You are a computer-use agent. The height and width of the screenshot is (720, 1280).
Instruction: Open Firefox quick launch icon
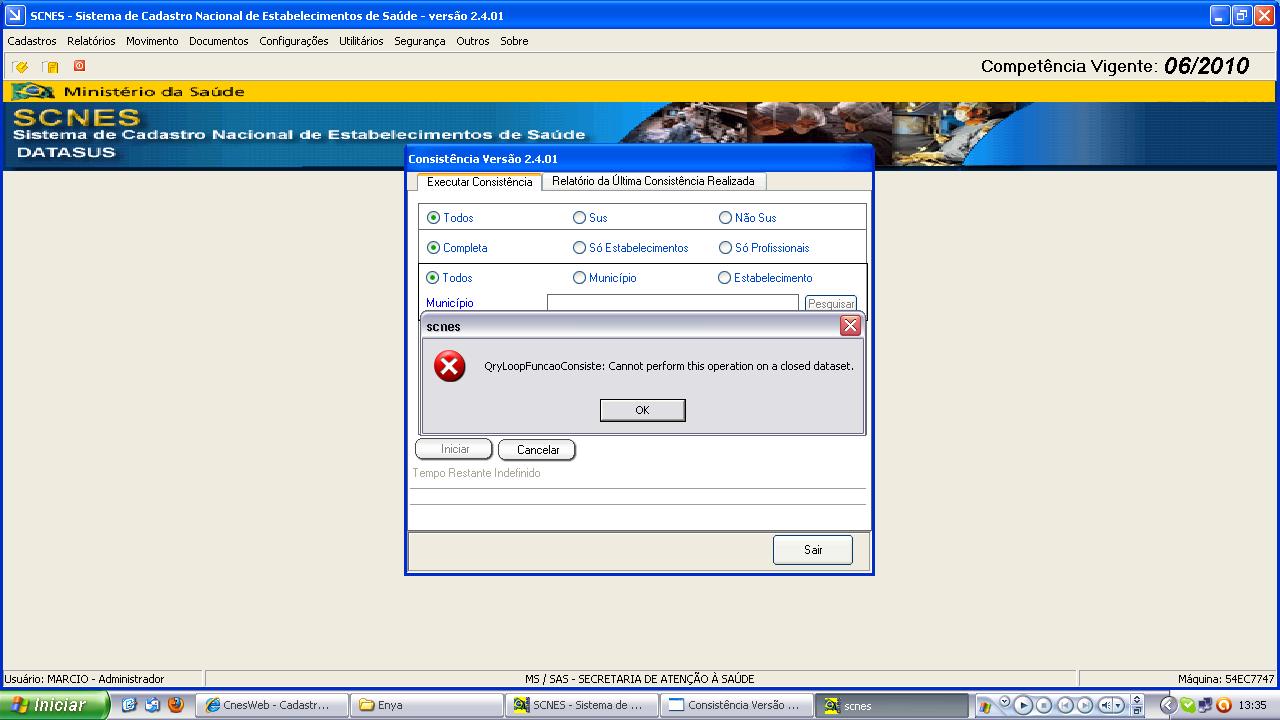176,705
